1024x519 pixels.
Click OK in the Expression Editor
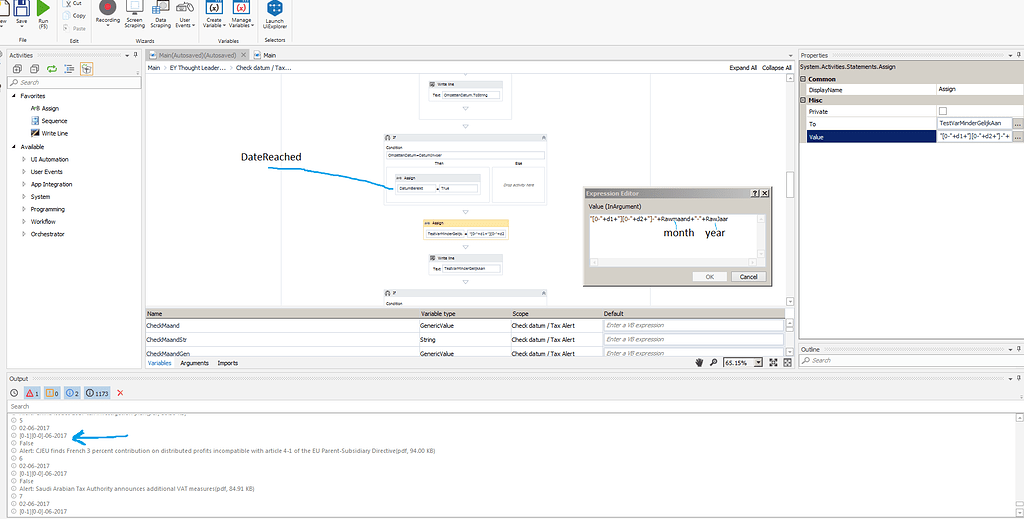(709, 277)
